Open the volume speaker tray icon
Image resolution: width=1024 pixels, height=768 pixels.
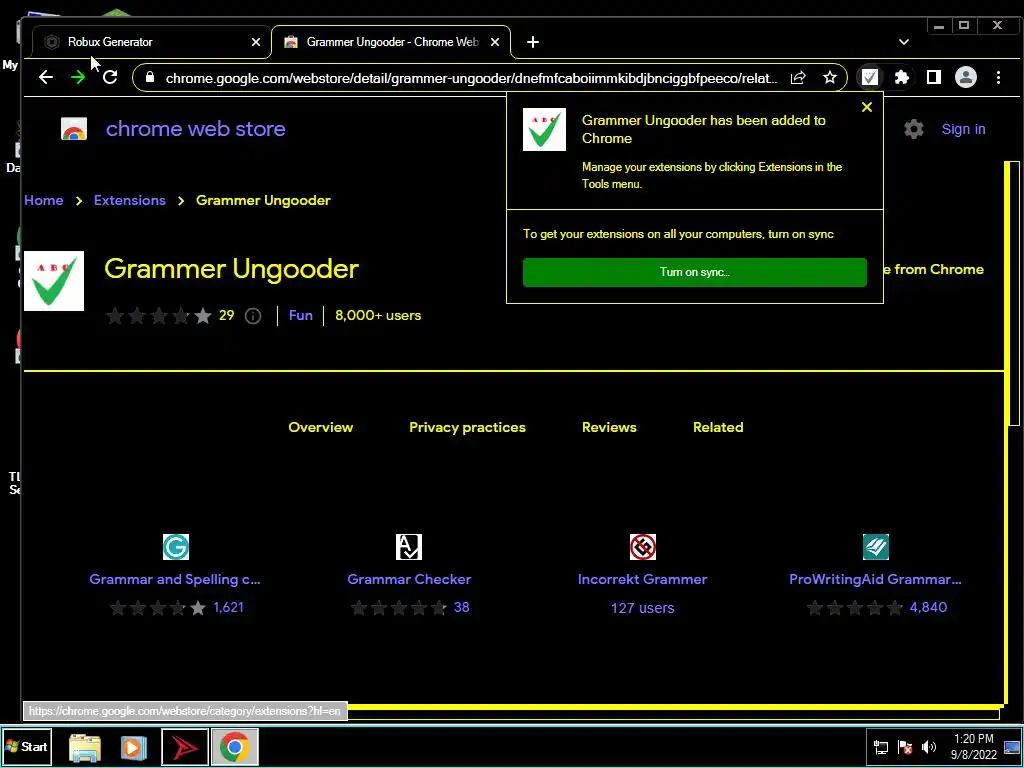pyautogui.click(x=929, y=747)
